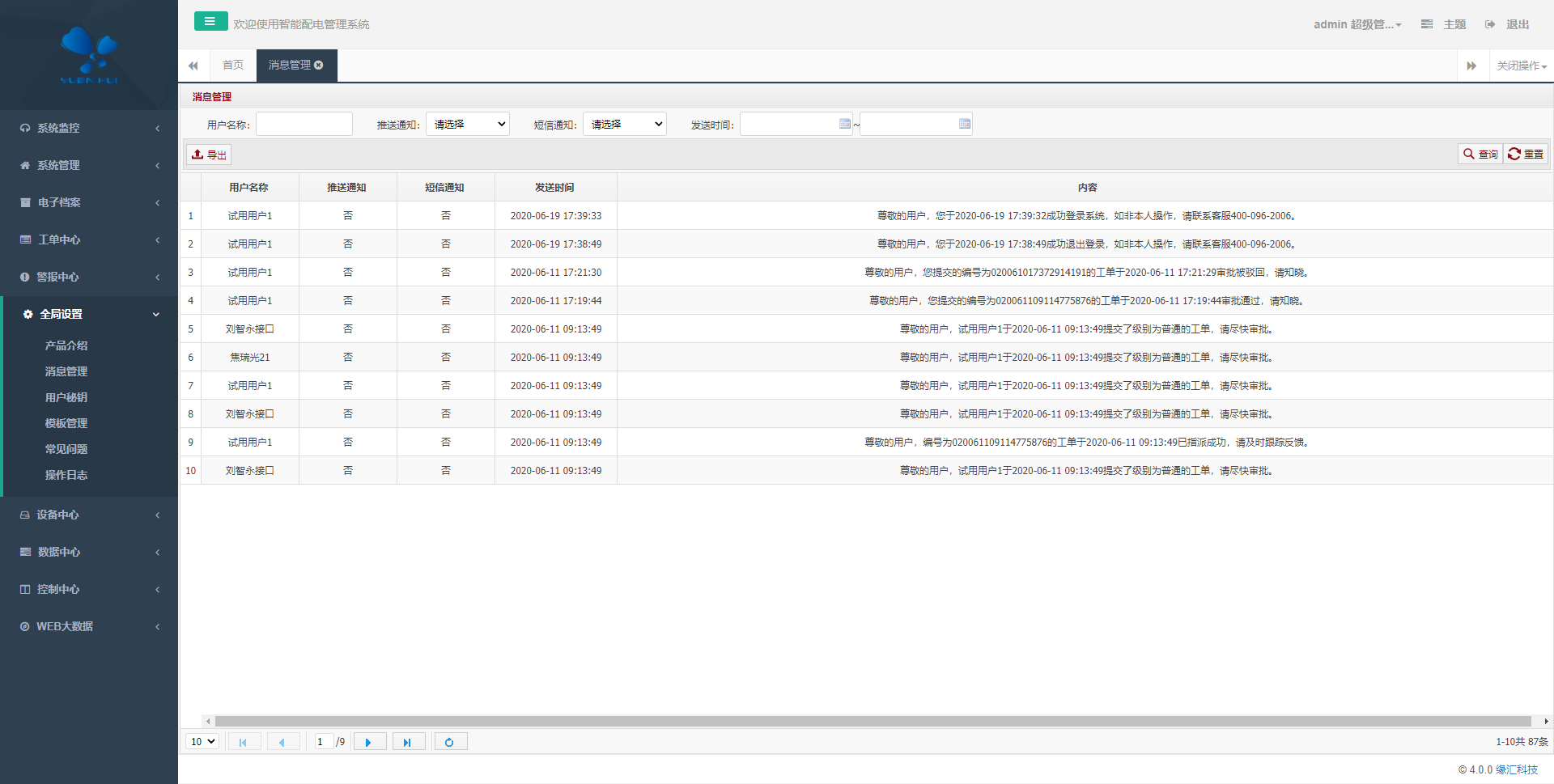
Task: Switch to the 首页 tab
Action: tap(233, 66)
